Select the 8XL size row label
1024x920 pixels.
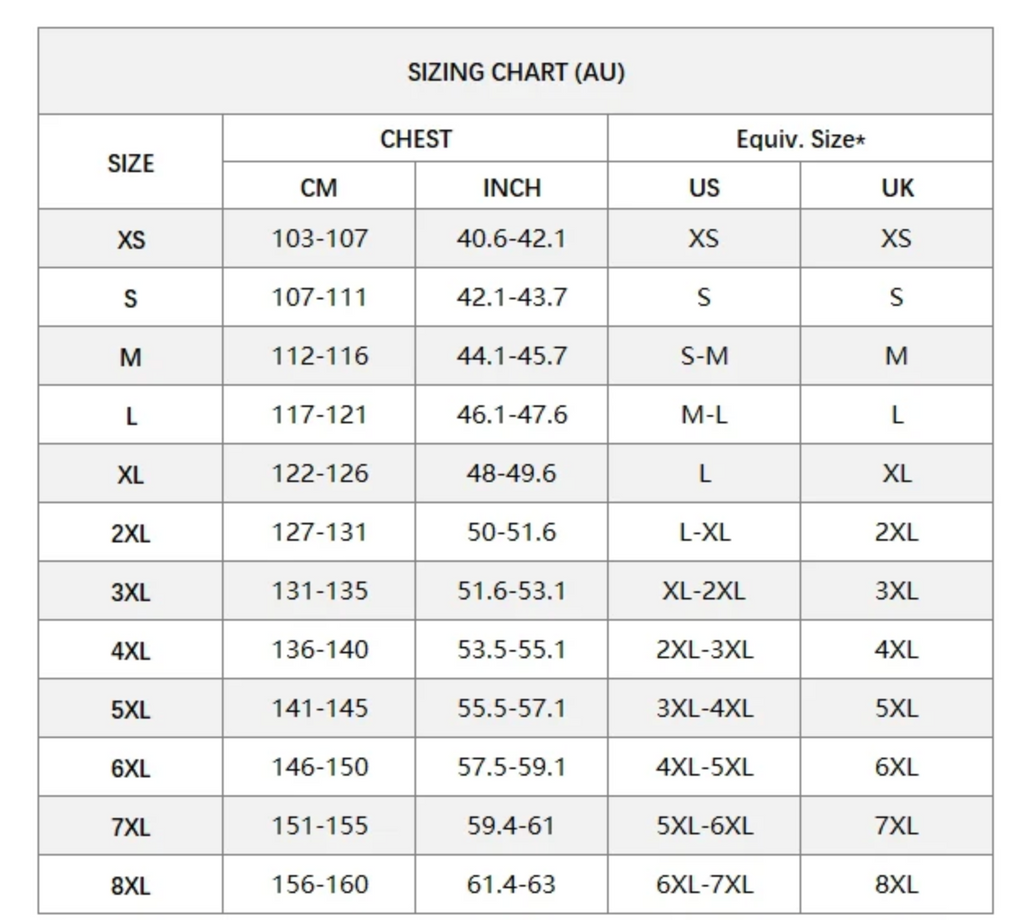tap(131, 885)
